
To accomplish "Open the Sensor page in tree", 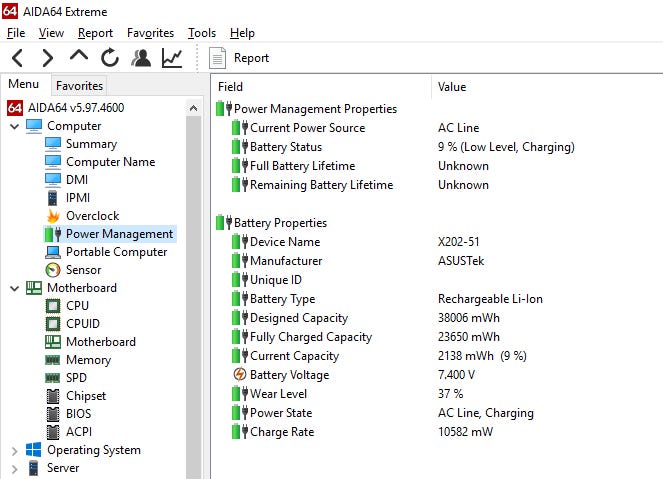I will coord(83,270).
